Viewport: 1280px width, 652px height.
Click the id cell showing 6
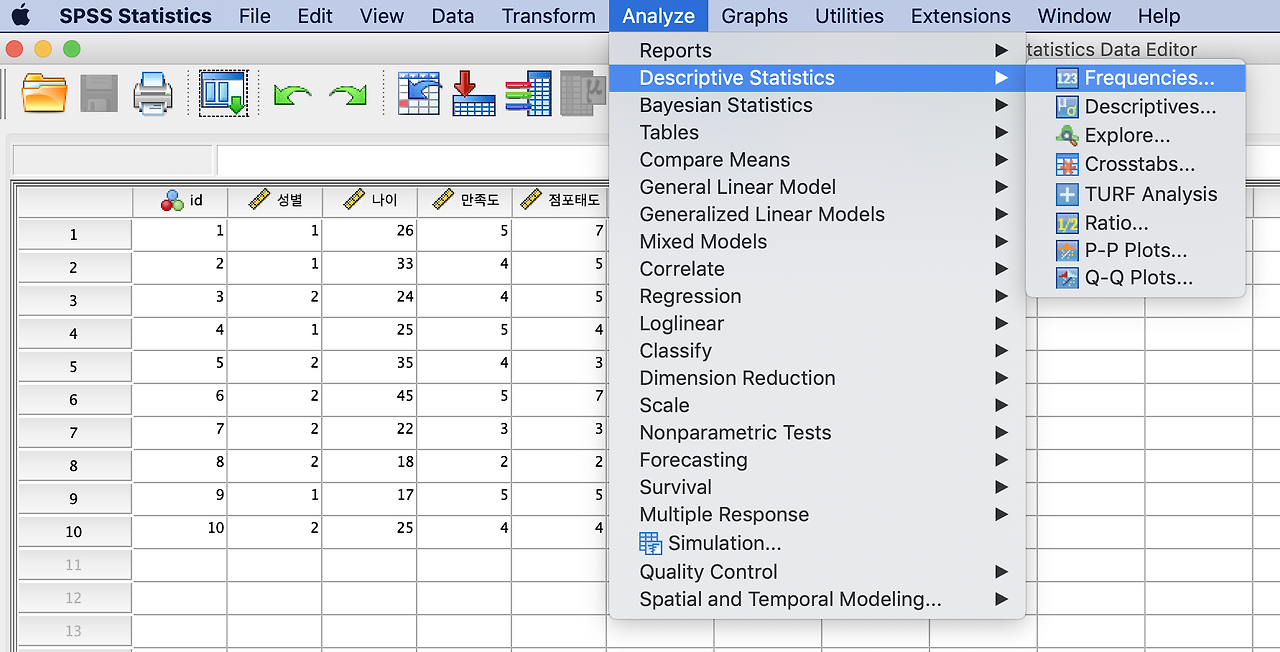(x=180, y=400)
